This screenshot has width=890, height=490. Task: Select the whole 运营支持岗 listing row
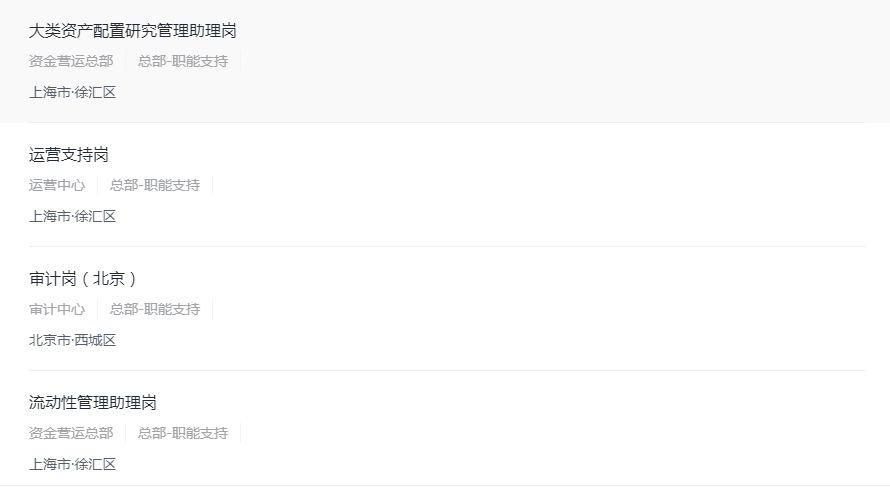pos(550,185)
